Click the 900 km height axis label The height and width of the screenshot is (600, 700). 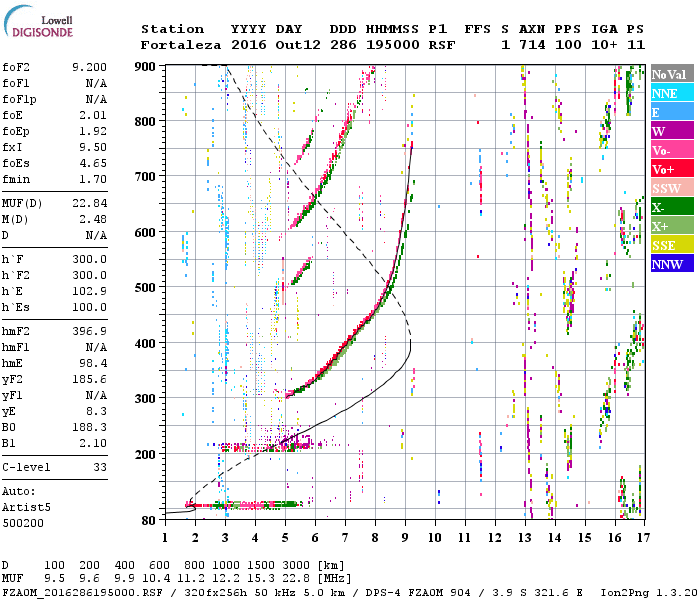point(145,67)
